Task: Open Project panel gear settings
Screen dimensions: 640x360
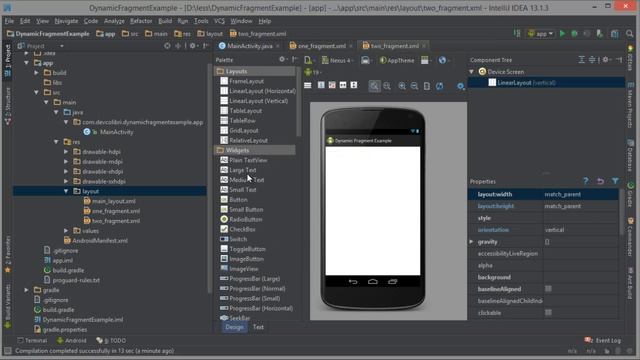Action: [192, 46]
